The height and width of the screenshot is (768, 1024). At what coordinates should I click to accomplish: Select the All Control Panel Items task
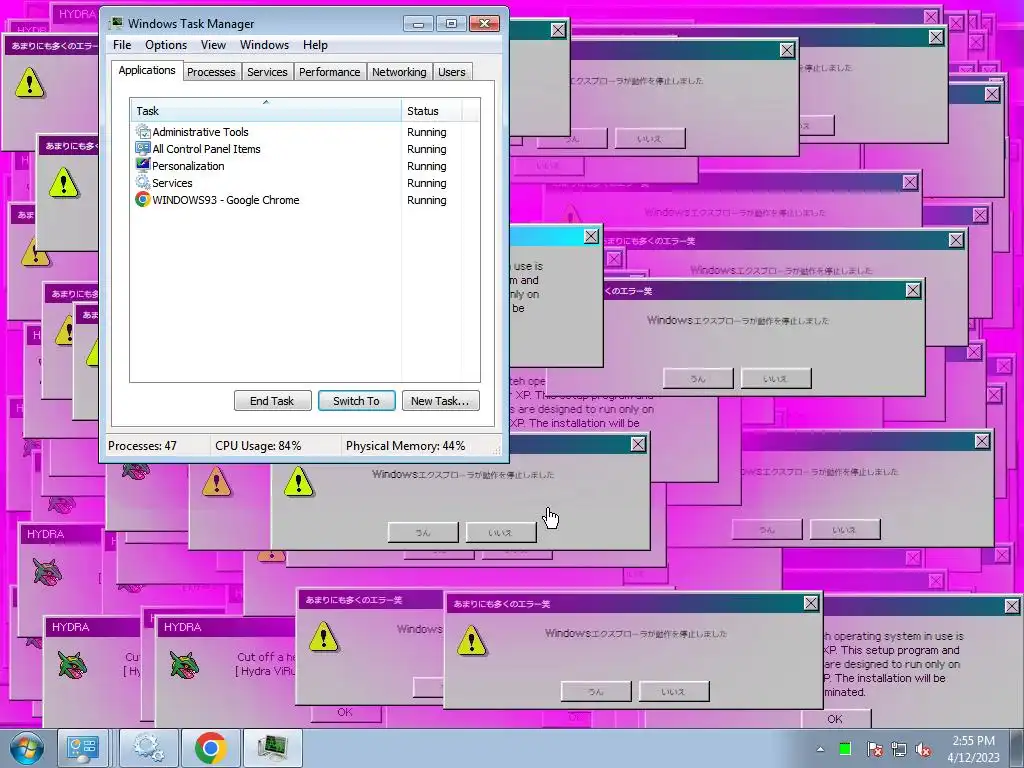click(x=305, y=149)
